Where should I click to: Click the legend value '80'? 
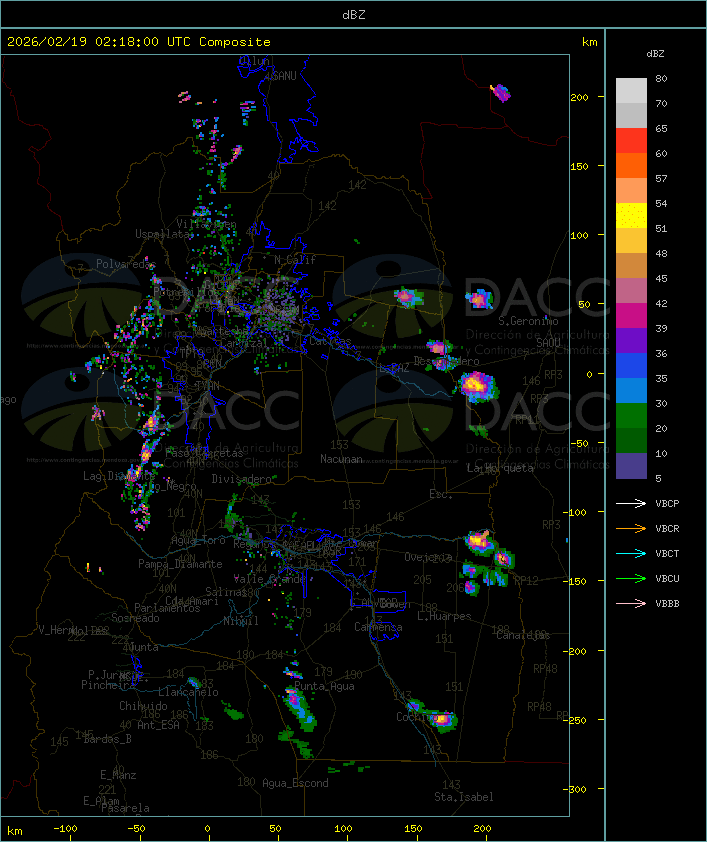[661, 78]
